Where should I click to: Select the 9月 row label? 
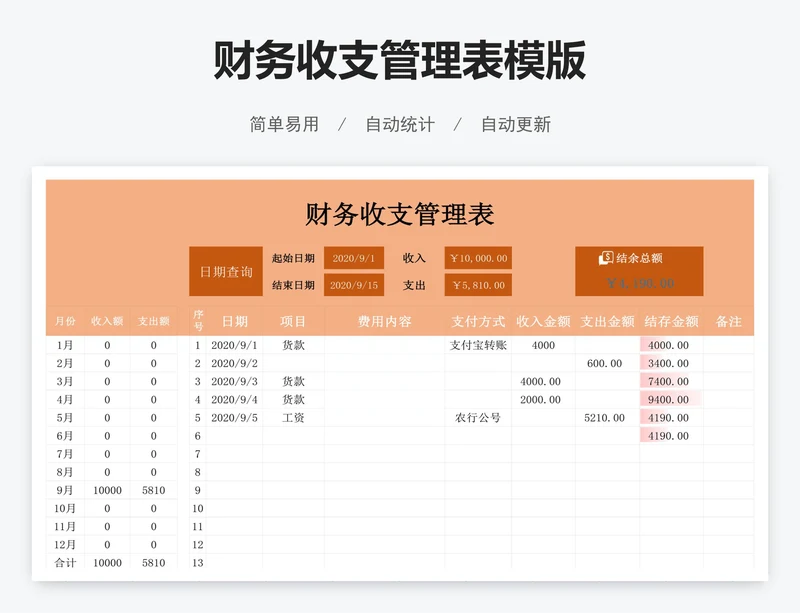(x=65, y=491)
